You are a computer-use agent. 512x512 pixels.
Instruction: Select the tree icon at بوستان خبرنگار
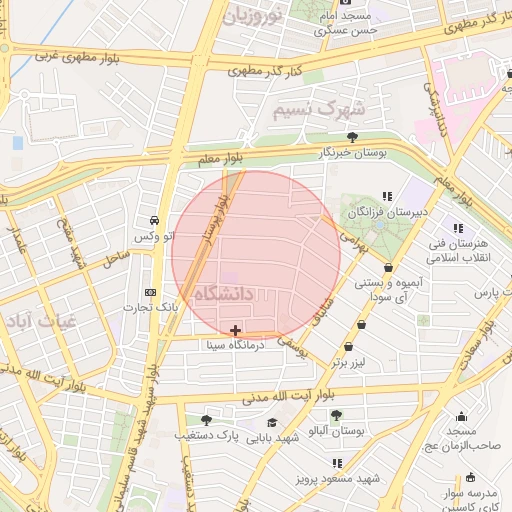352,137
